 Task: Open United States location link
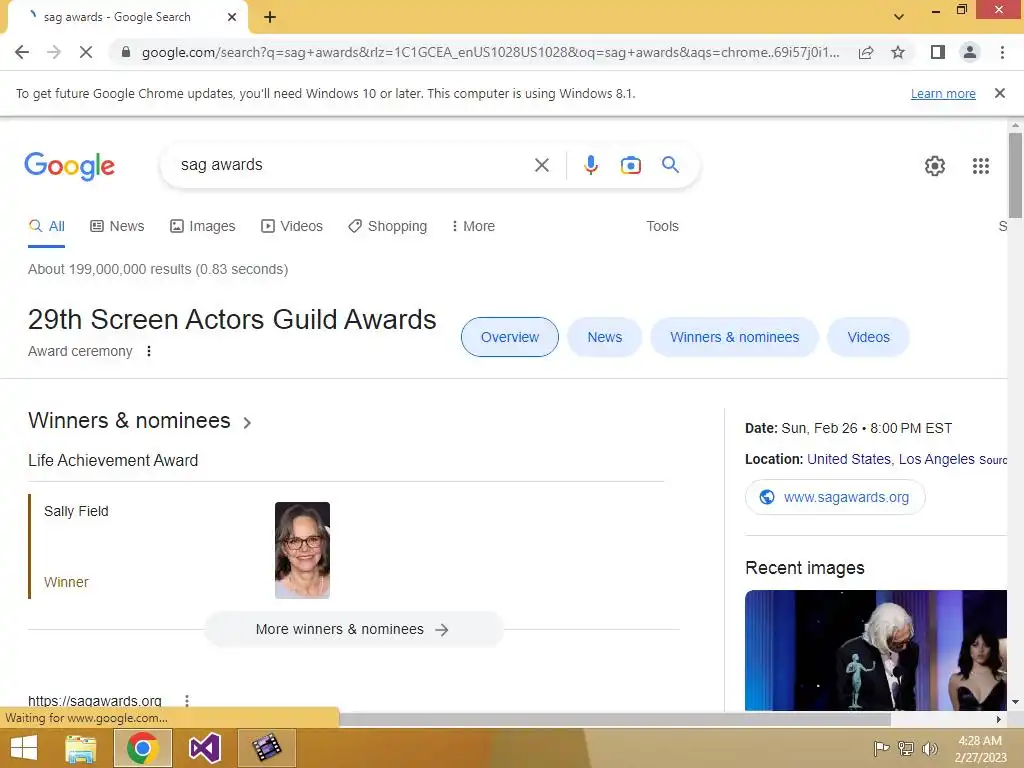click(849, 459)
